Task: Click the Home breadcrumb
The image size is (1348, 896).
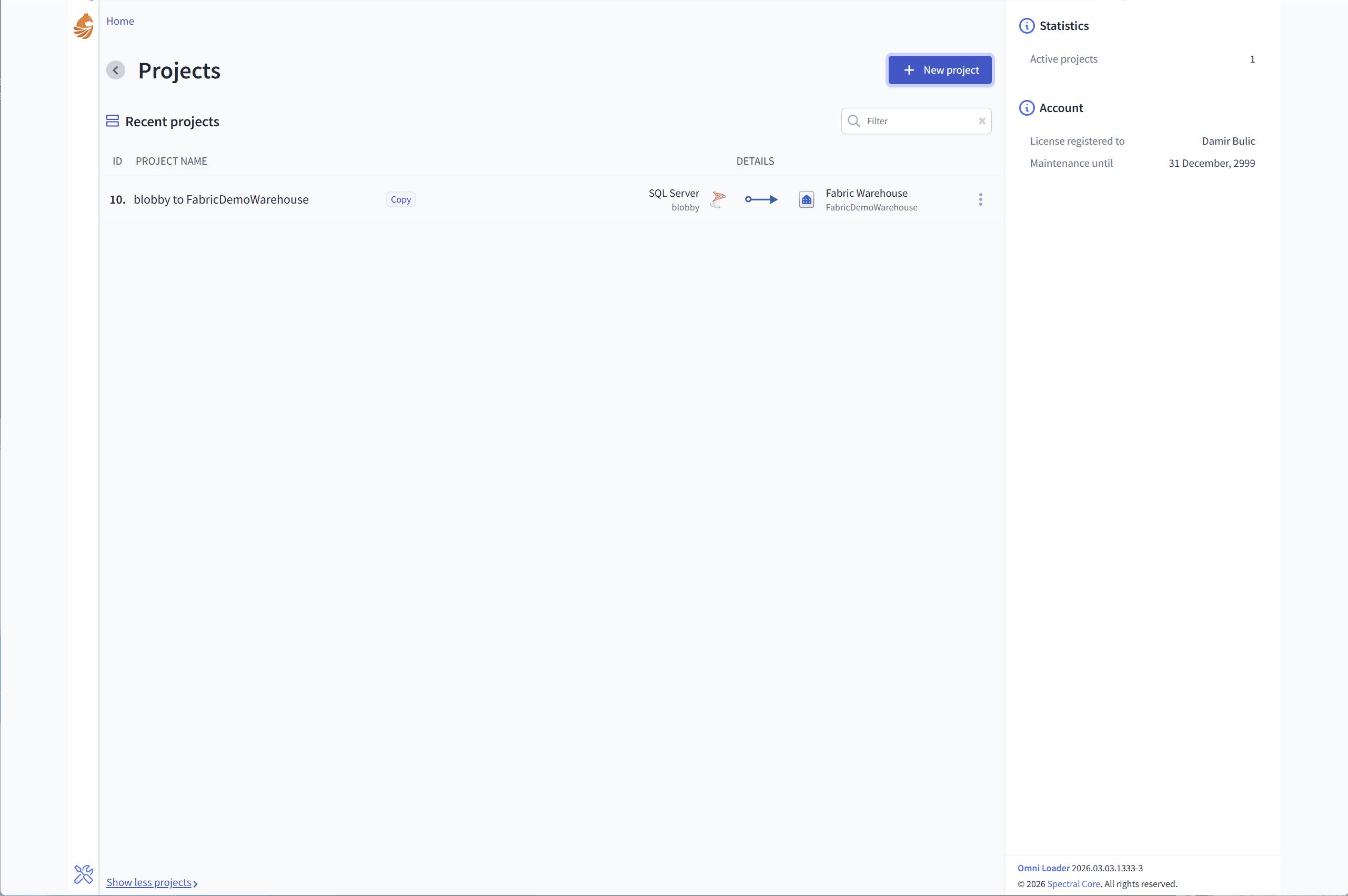Action: (120, 21)
